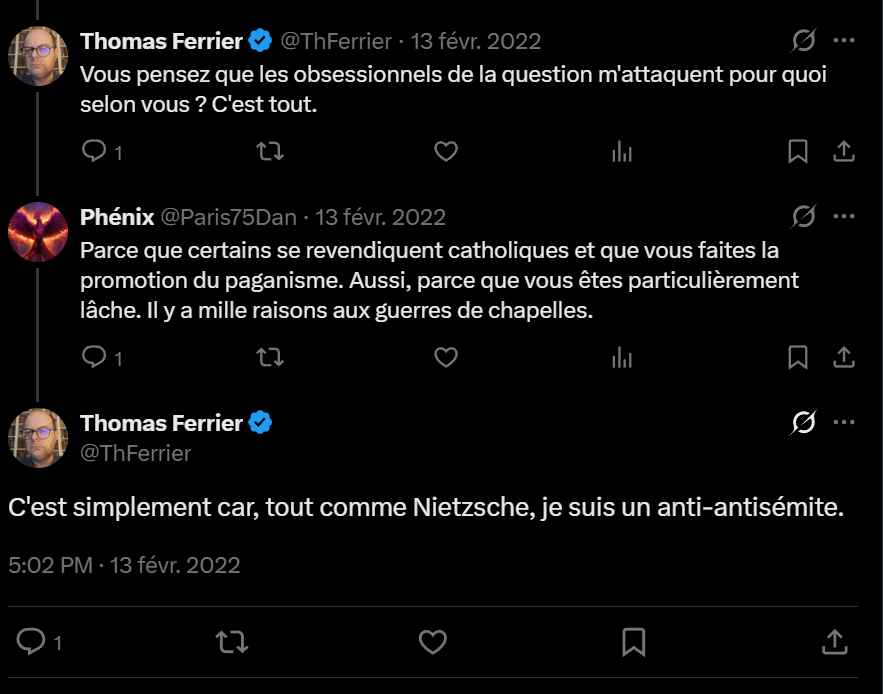This screenshot has height=694, width=883.
Task: Like Phénix's tweet
Action: [x=446, y=356]
